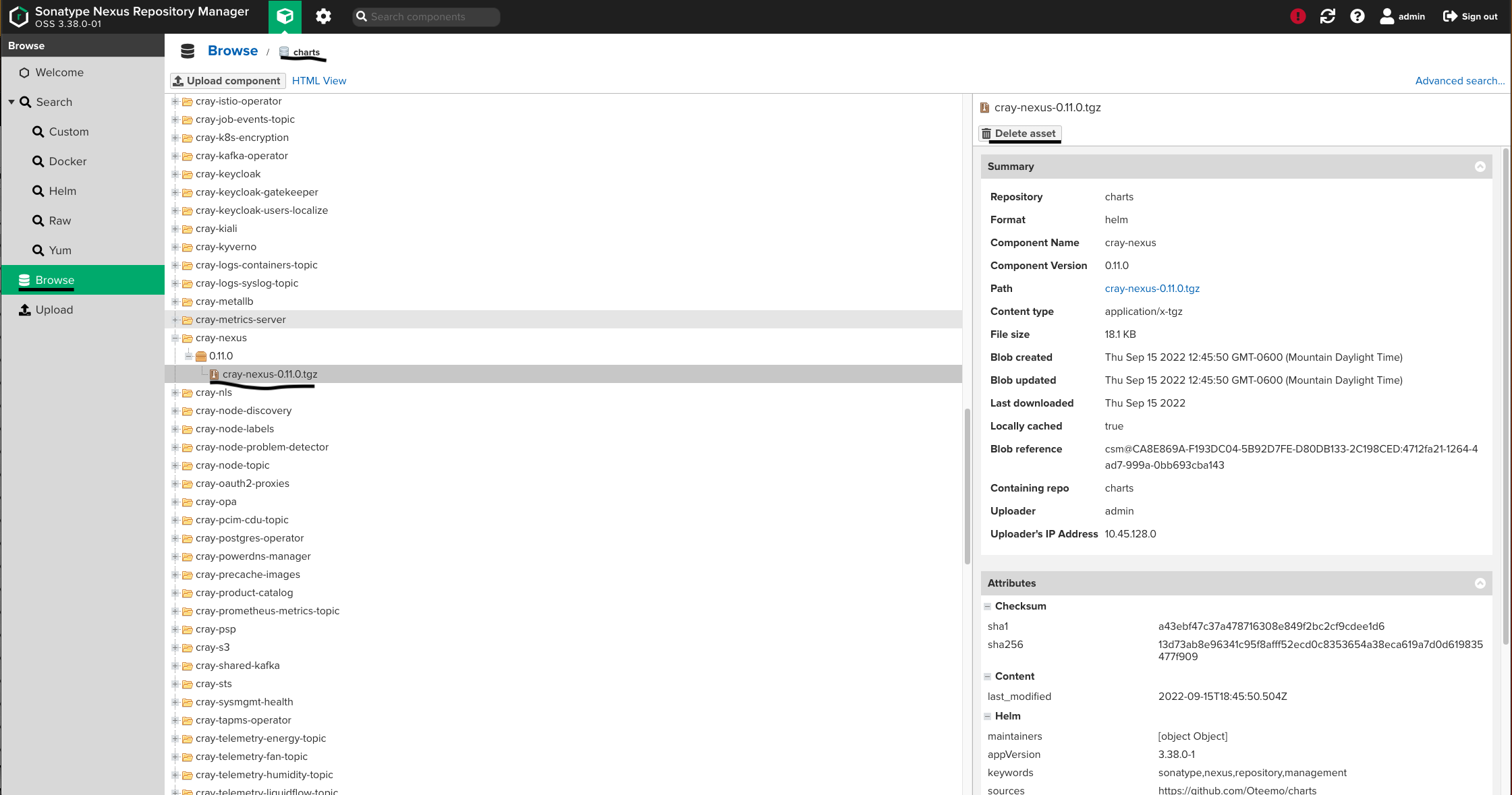The width and height of the screenshot is (1512, 795).
Task: Open the help question mark menu
Action: coord(1357,16)
